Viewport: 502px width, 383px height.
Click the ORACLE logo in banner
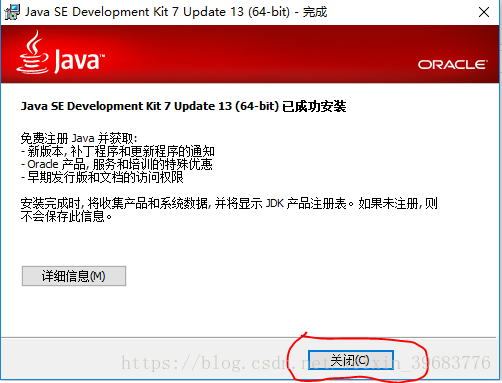[453, 64]
